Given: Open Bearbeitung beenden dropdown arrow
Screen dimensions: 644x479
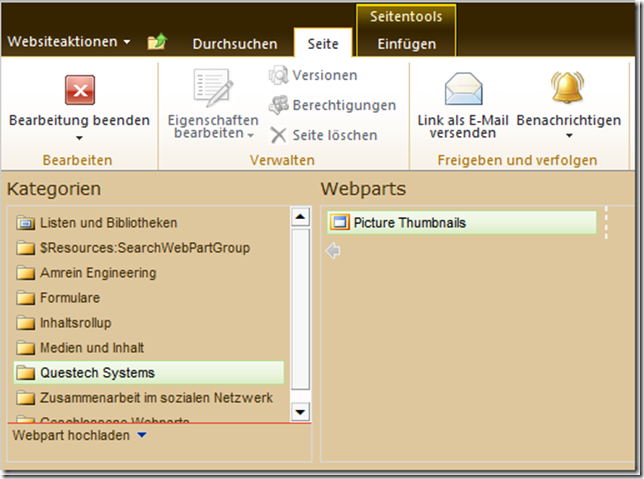Looking at the screenshot, I should point(79,138).
